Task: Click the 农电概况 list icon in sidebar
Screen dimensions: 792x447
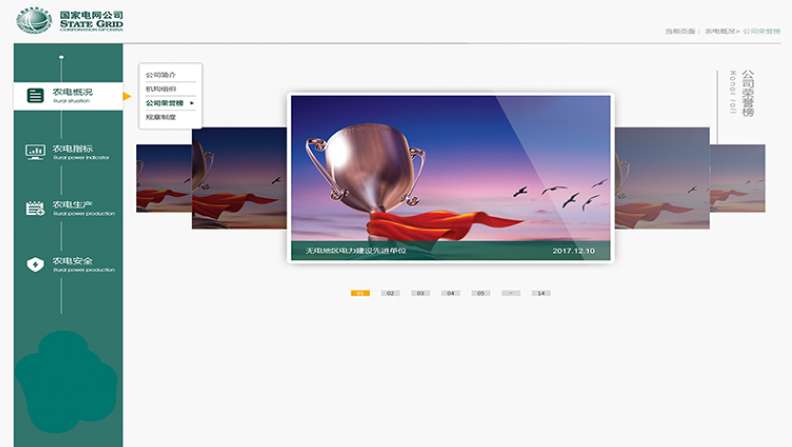Action: click(x=36, y=95)
